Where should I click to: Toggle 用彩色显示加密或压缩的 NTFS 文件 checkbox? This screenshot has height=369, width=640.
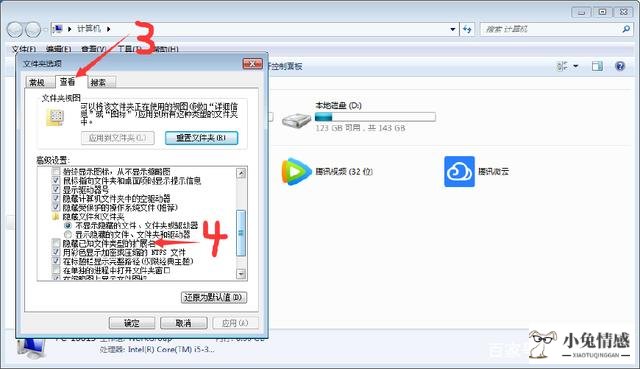pyautogui.click(x=56, y=252)
